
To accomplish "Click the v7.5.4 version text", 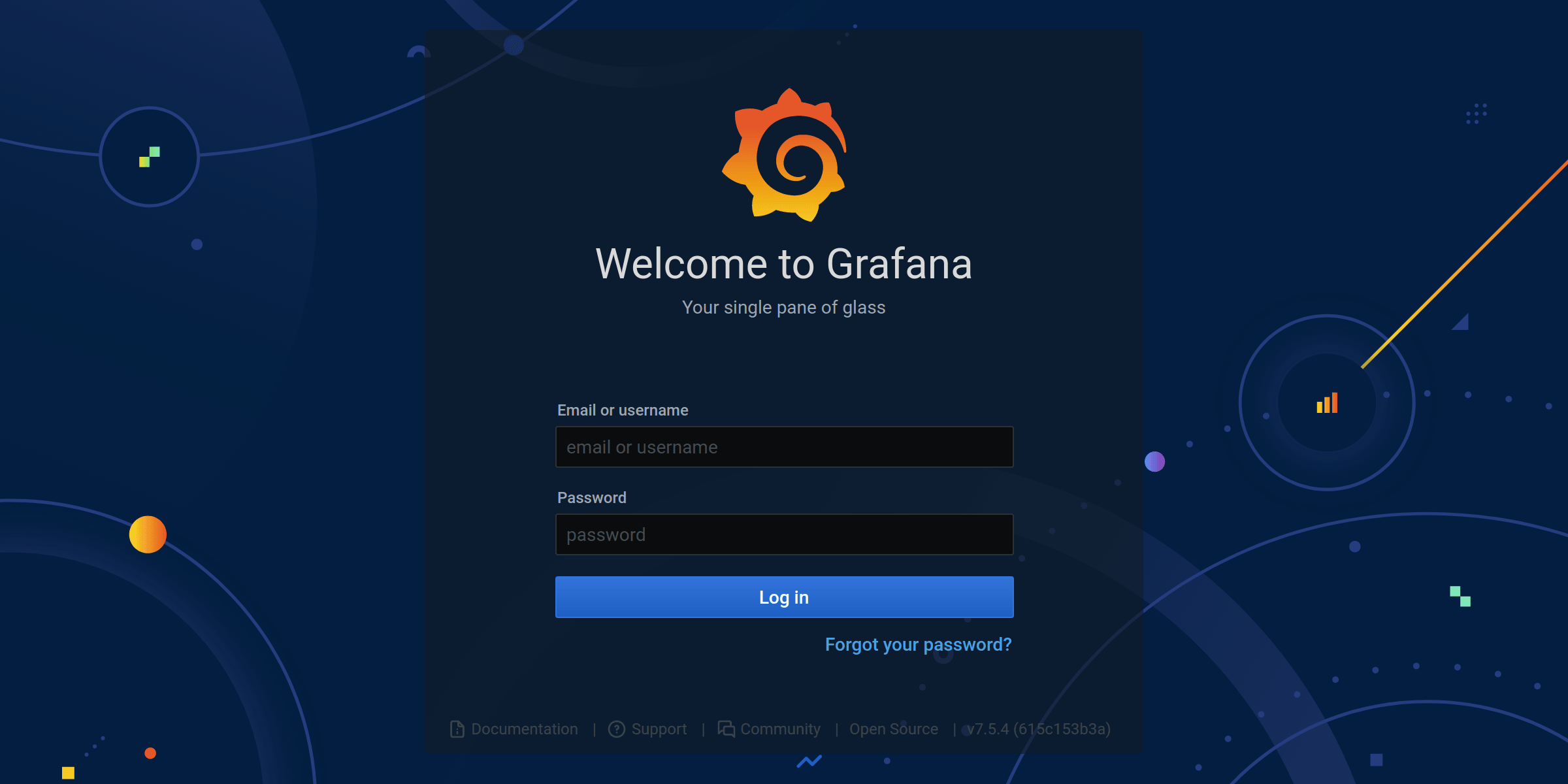I will coord(1039,729).
